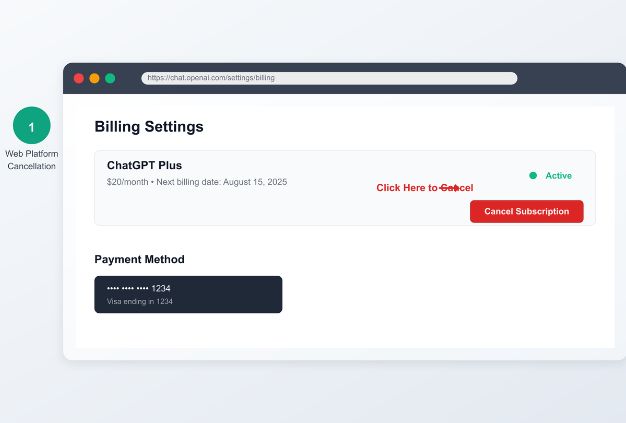
Task: Click the green maximize window dot
Action: pyautogui.click(x=110, y=78)
